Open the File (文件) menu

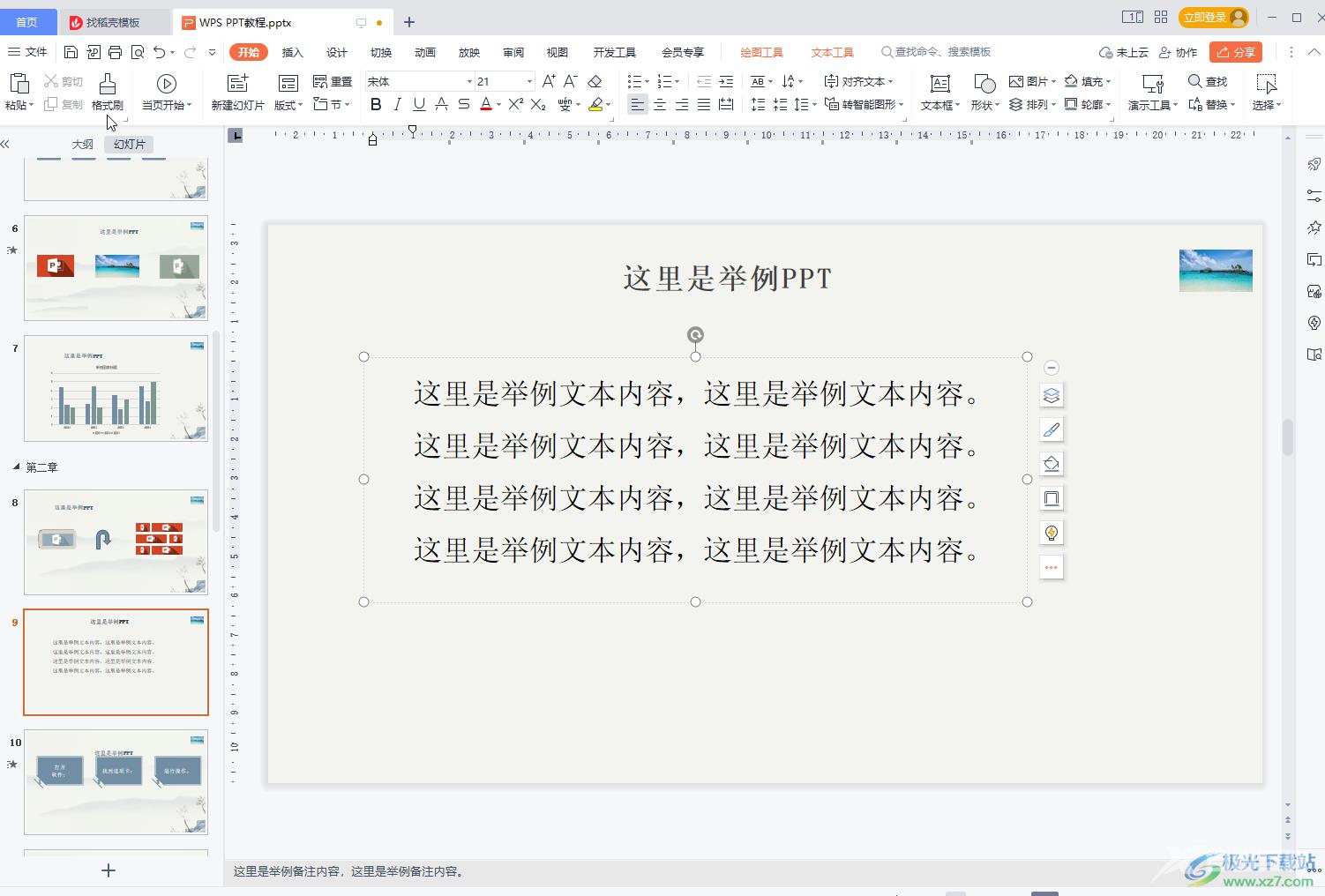27,52
